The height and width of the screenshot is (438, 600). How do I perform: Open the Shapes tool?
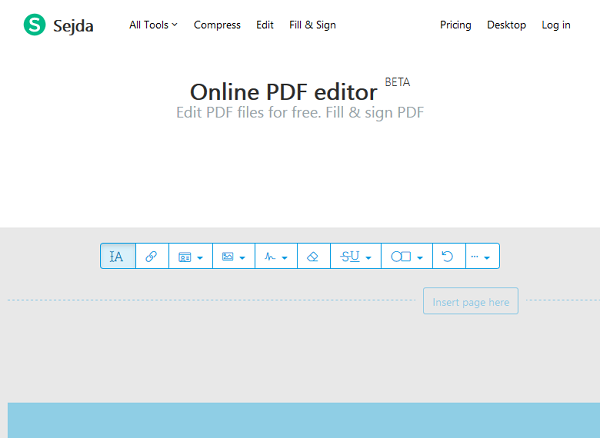pyautogui.click(x=406, y=257)
